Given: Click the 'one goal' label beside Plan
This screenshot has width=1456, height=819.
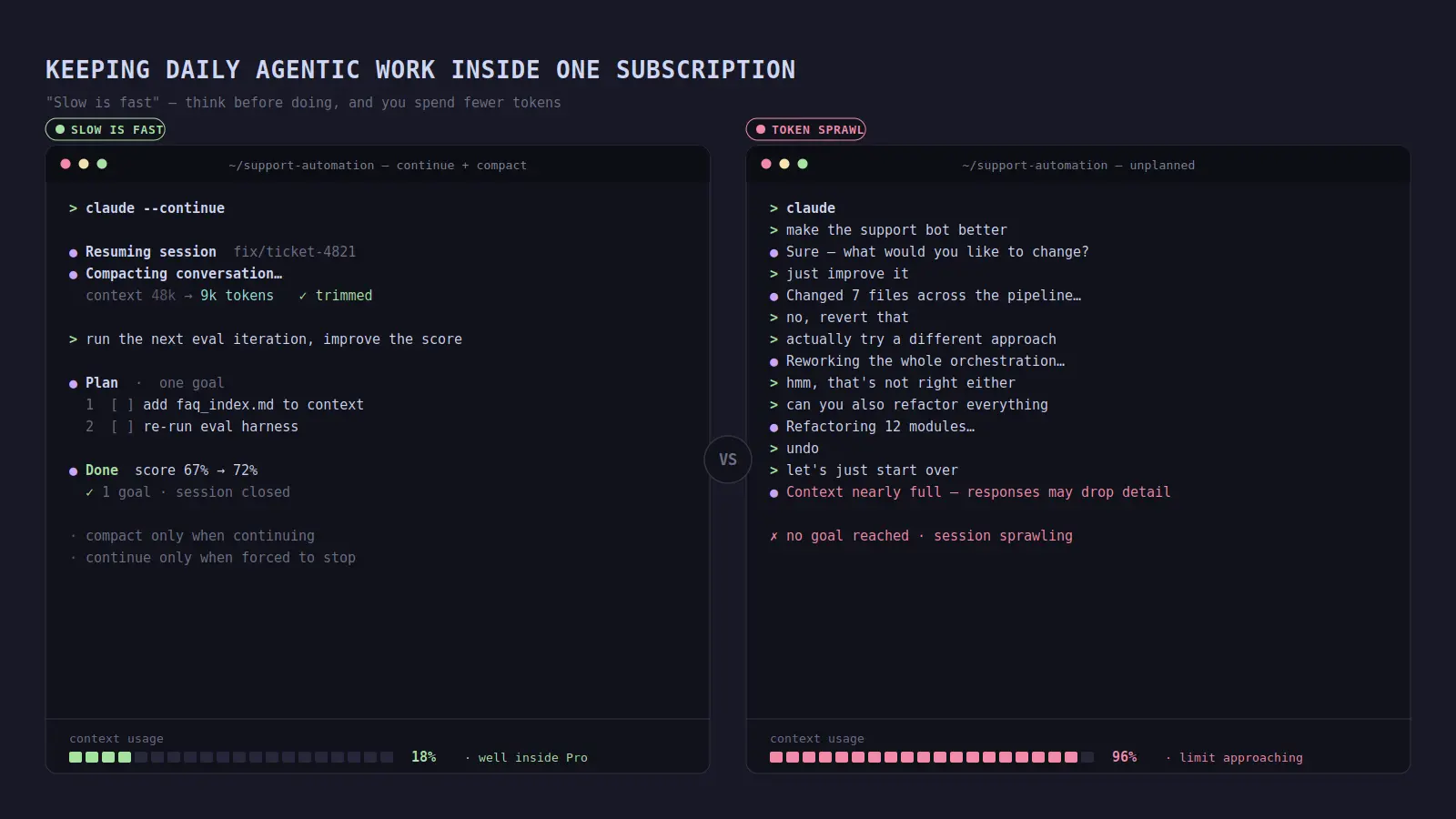Looking at the screenshot, I should tap(191, 383).
